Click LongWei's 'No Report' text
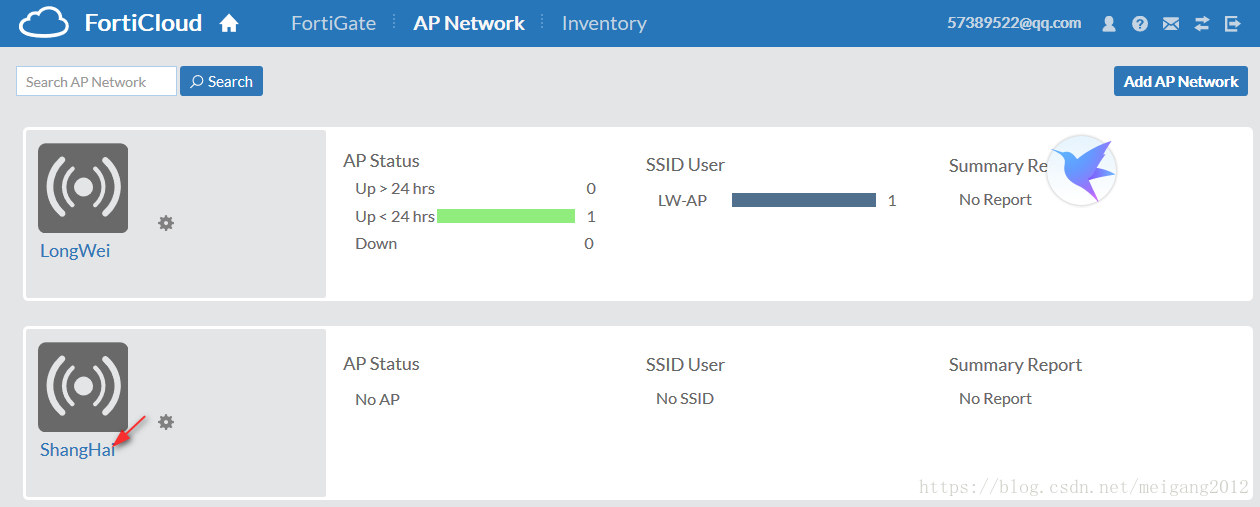The height and width of the screenshot is (507, 1260). (995, 200)
